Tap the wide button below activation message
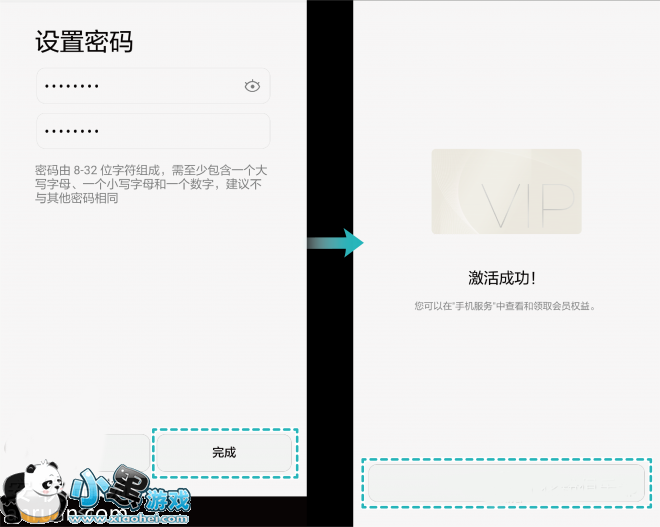The image size is (660, 527). pyautogui.click(x=506, y=483)
